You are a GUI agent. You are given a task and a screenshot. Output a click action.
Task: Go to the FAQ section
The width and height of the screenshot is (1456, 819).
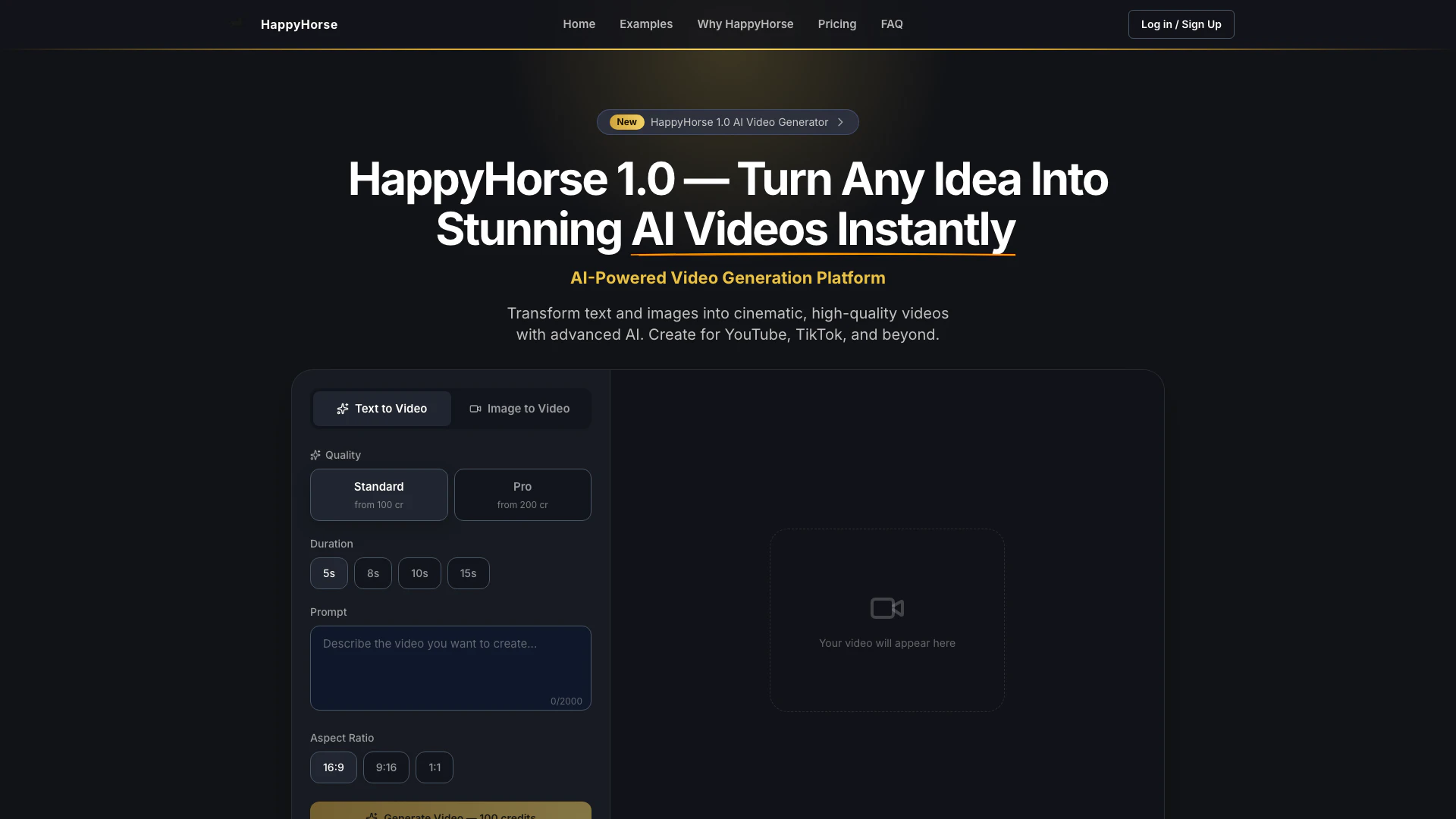891,24
